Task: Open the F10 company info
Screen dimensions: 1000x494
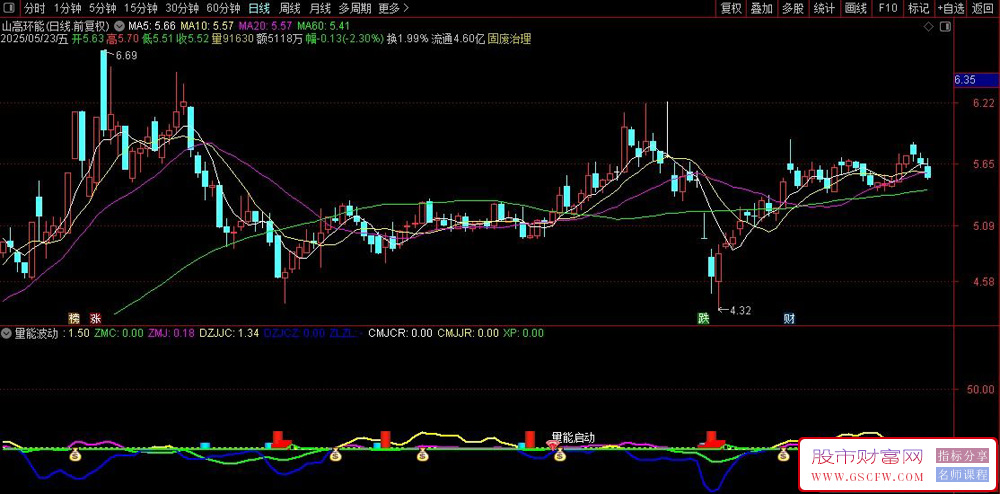Action: click(888, 8)
